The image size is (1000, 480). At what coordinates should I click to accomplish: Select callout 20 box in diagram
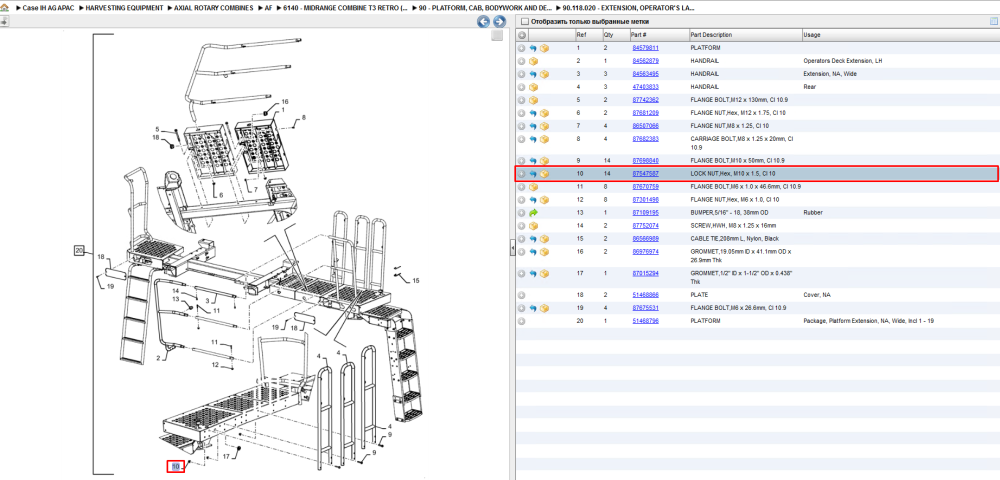point(80,251)
